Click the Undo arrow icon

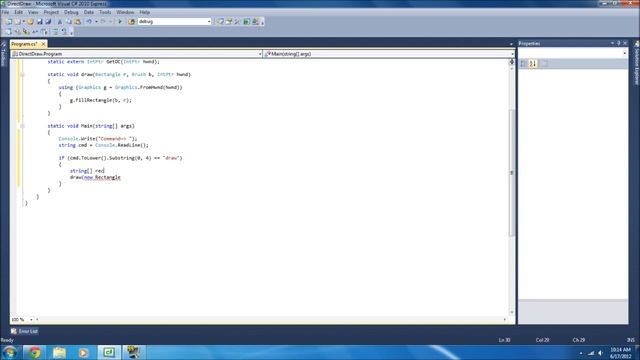[89, 22]
